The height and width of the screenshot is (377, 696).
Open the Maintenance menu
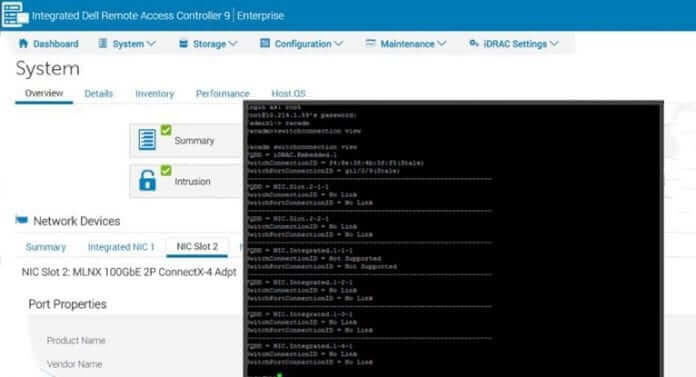click(405, 44)
